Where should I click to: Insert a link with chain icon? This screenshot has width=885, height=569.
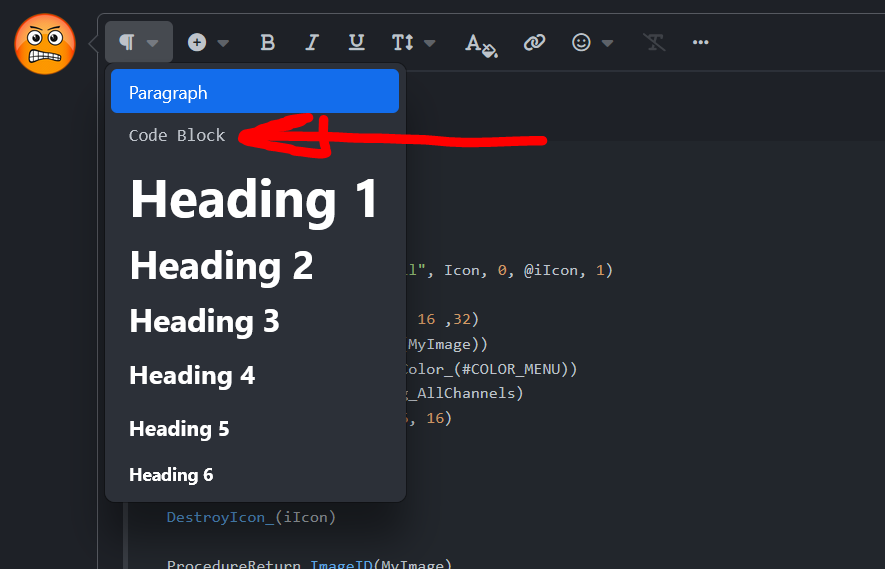click(x=534, y=42)
